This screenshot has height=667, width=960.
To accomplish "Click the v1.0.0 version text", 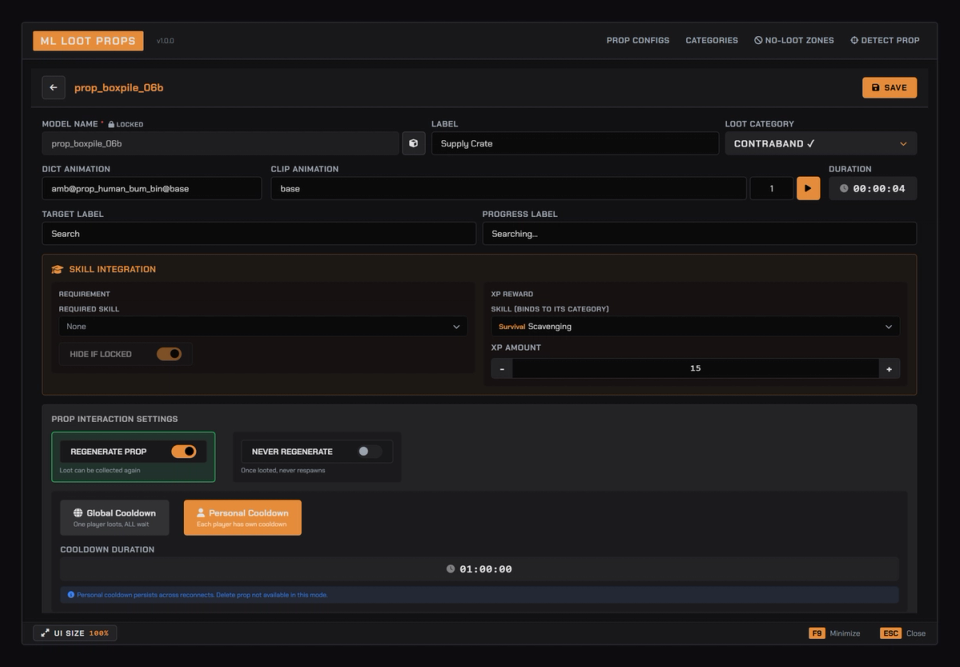I will point(165,41).
